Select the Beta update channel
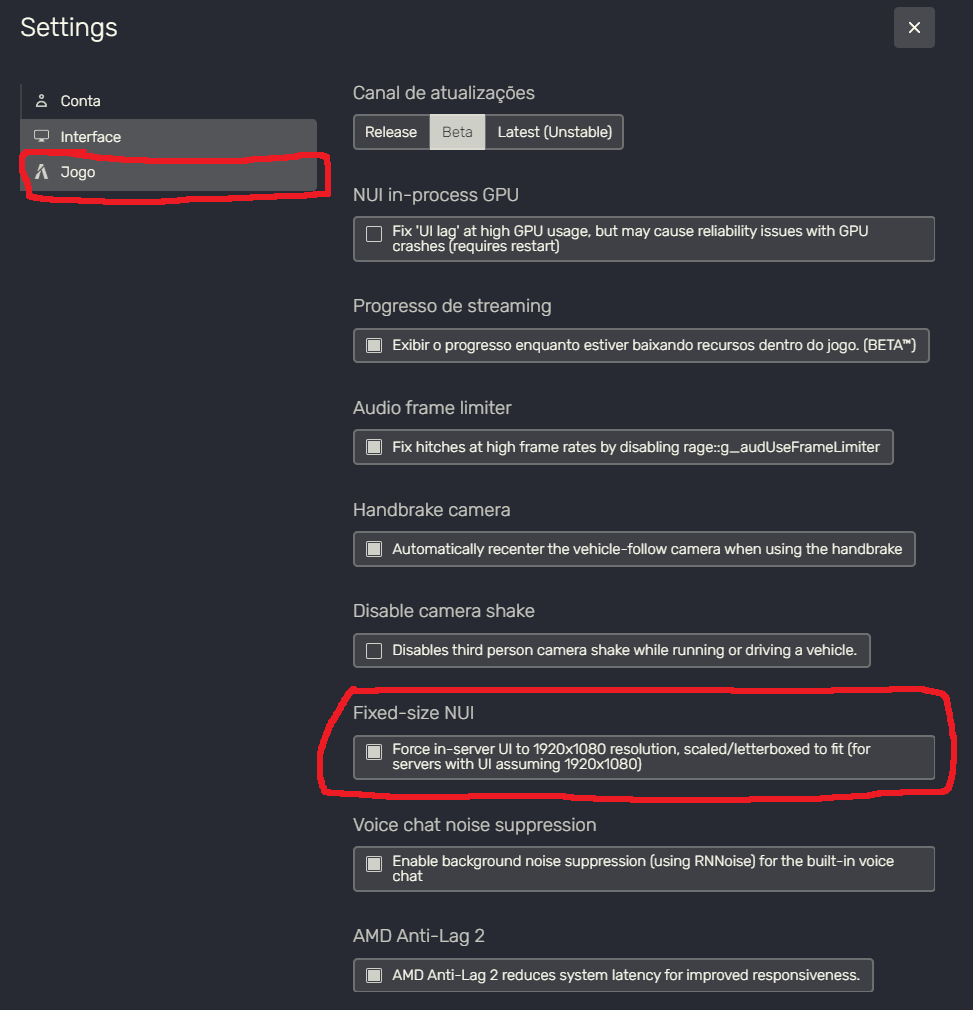 [457, 132]
